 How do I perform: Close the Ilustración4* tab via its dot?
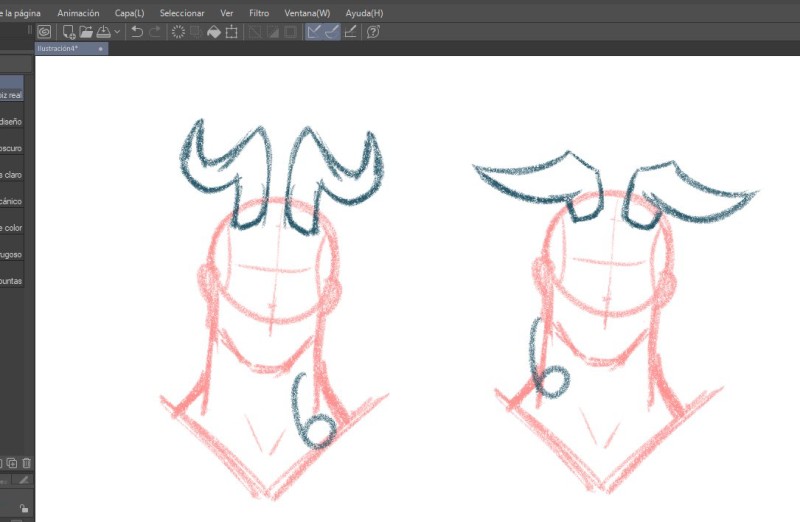tap(101, 49)
